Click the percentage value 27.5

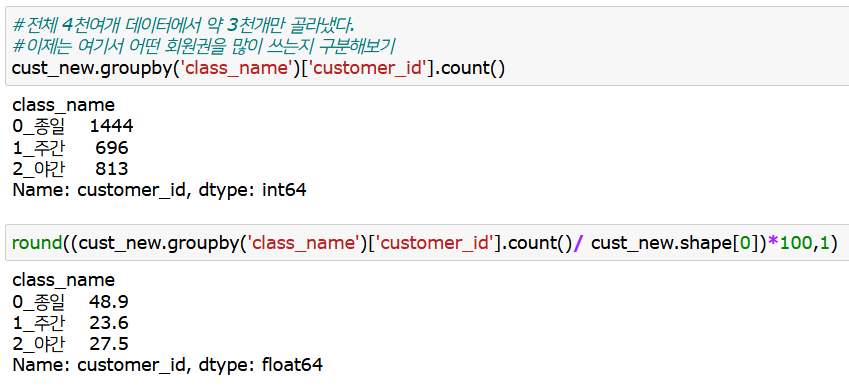tap(109, 344)
